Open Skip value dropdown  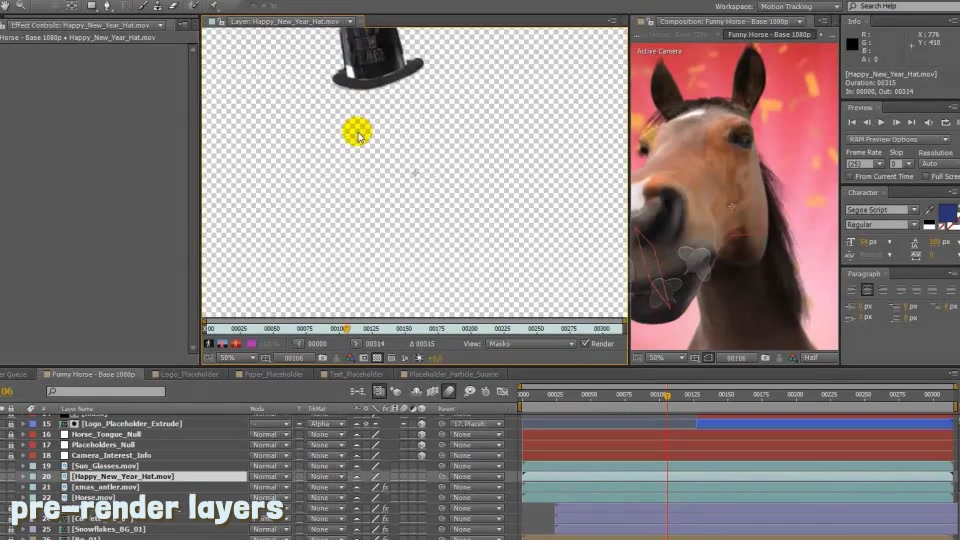click(901, 164)
